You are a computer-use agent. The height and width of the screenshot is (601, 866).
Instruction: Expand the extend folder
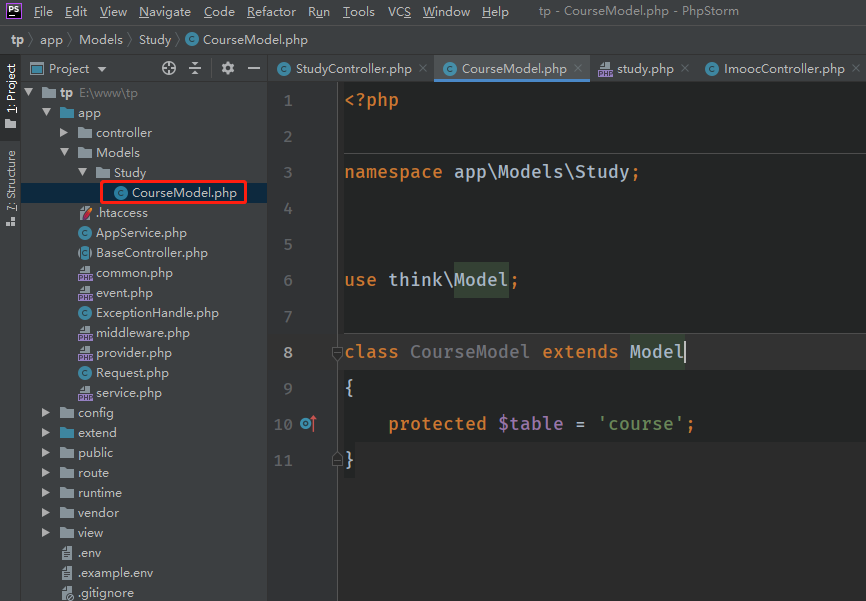coord(46,433)
